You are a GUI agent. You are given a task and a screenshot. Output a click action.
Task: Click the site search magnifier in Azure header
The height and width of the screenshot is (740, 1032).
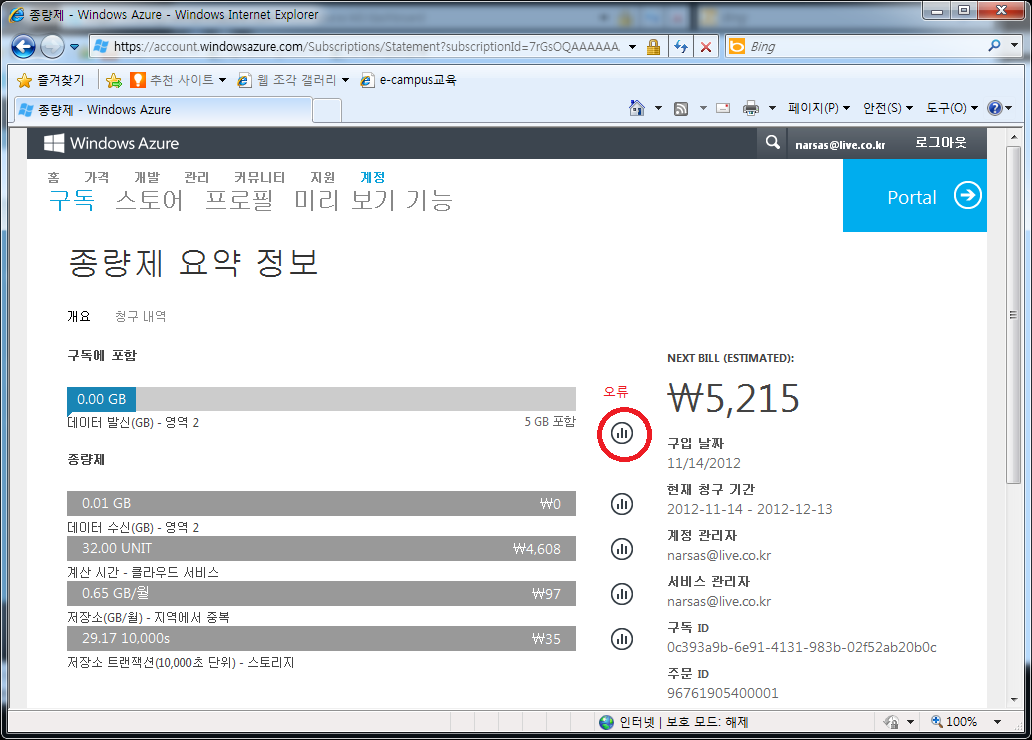(773, 142)
